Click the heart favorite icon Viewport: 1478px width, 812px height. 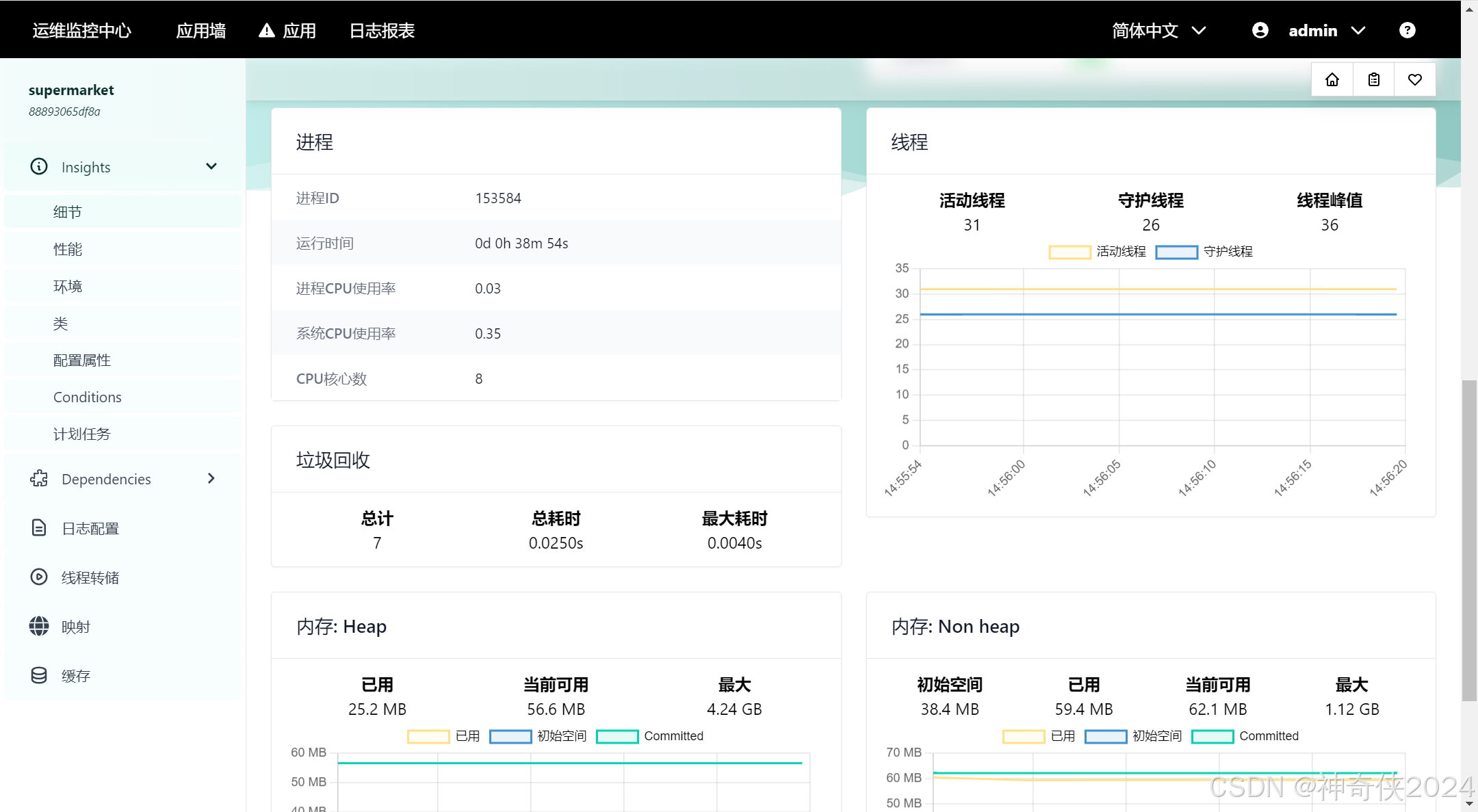click(x=1414, y=80)
